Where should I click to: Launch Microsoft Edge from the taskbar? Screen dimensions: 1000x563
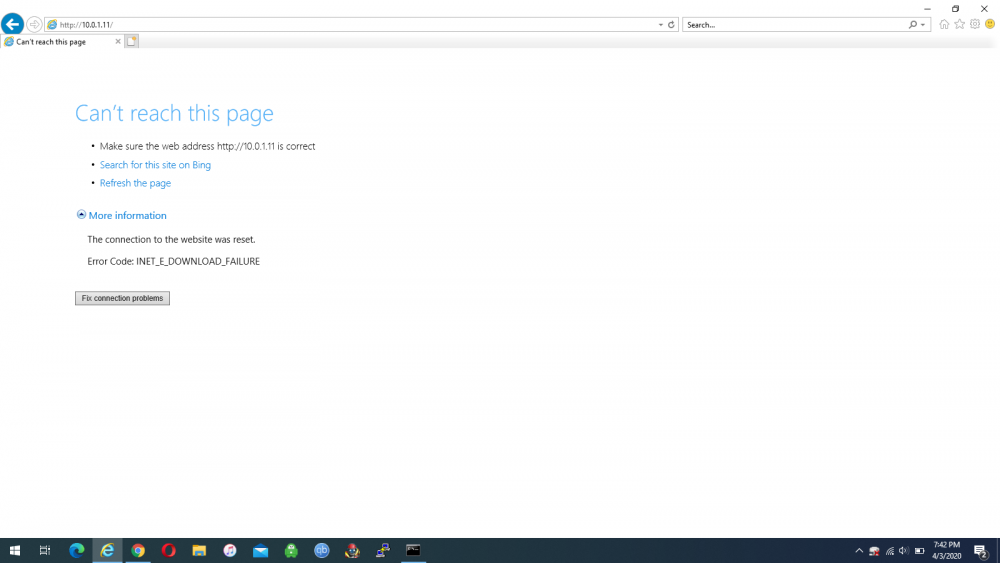tap(77, 550)
